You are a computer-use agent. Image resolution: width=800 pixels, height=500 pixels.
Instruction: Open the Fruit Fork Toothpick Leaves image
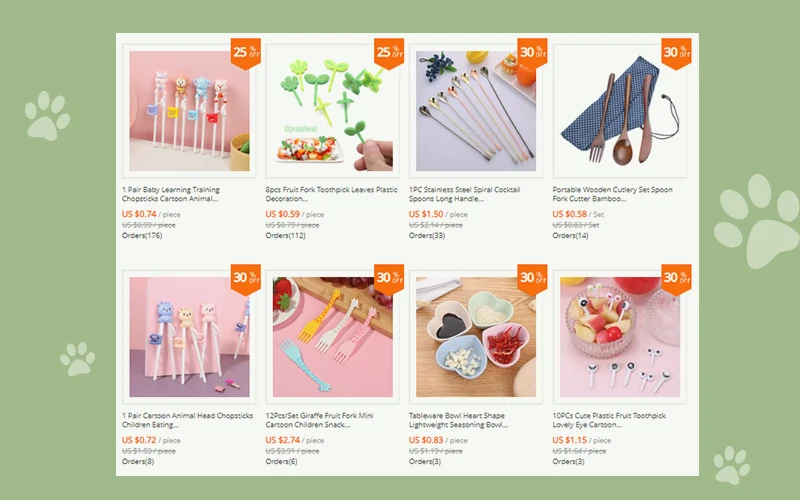(333, 111)
